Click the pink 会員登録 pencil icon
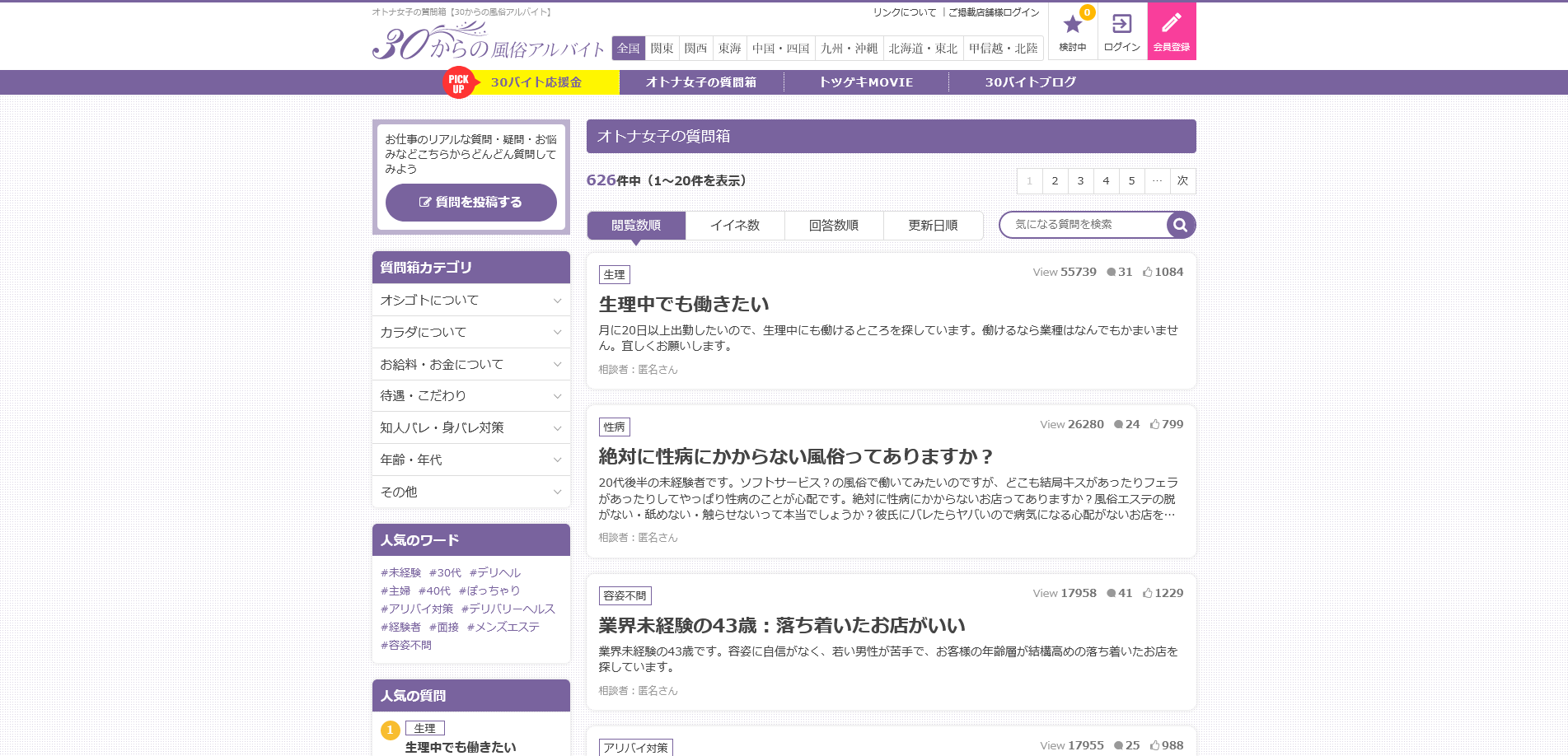Image resolution: width=1568 pixels, height=756 pixels. [x=1172, y=31]
